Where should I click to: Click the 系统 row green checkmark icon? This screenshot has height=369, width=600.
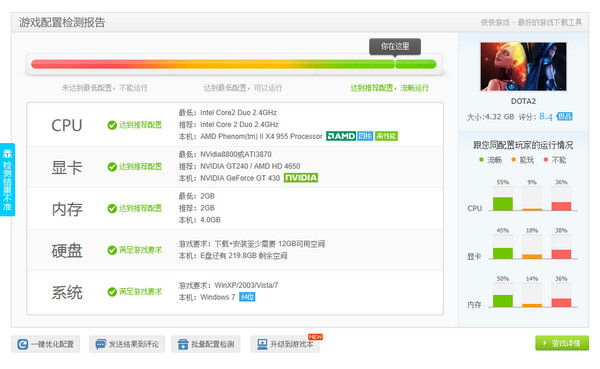pyautogui.click(x=112, y=292)
